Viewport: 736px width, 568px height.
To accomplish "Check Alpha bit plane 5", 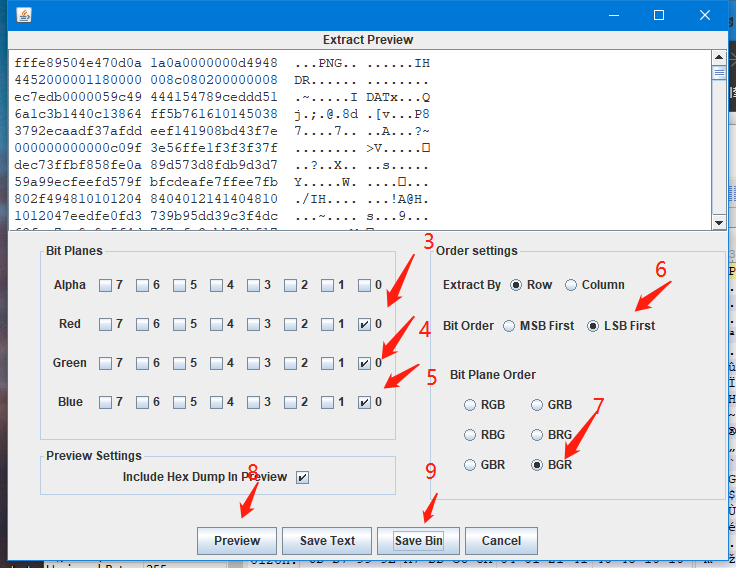I will coord(179,285).
